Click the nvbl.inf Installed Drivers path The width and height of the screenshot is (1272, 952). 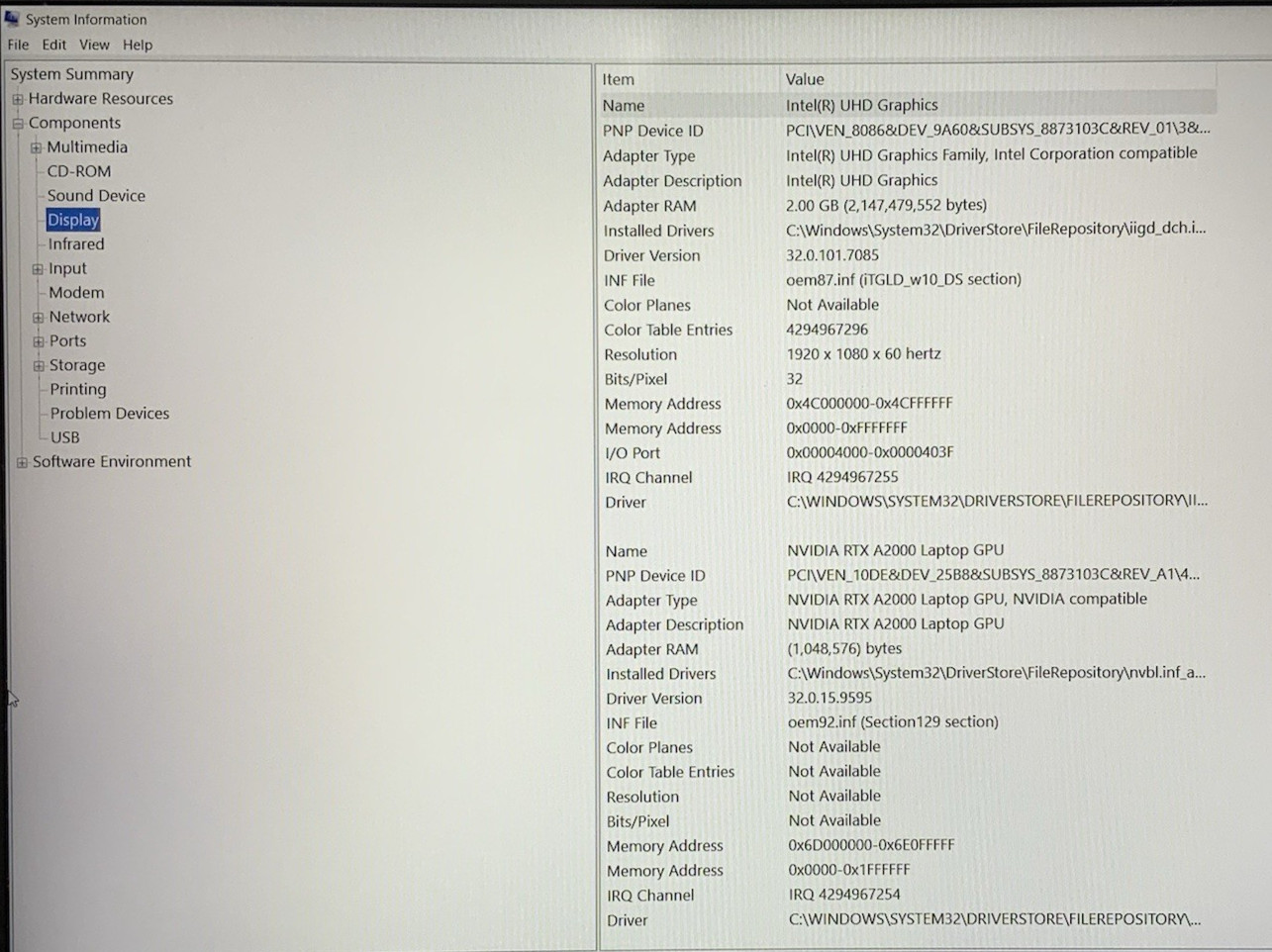(x=997, y=673)
